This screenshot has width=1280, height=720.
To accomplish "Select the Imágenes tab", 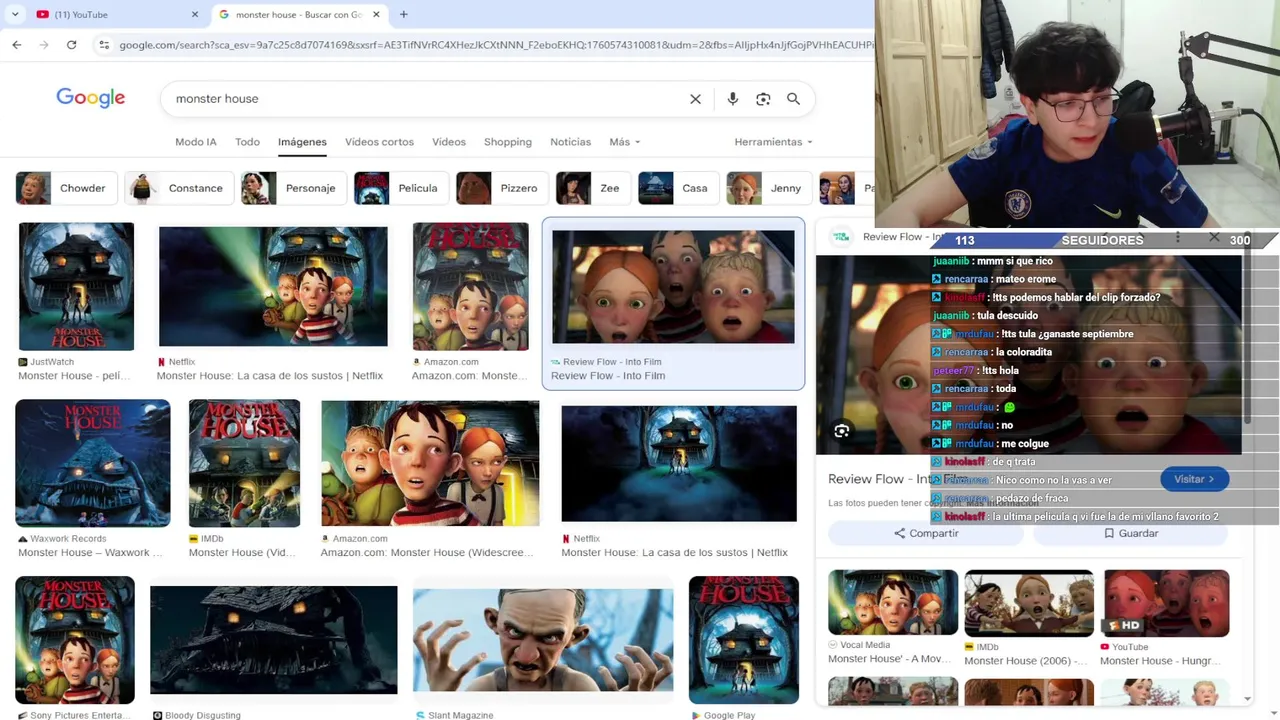I will tap(302, 142).
